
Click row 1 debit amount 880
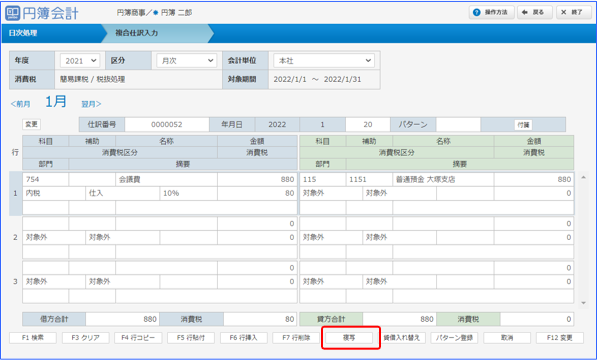[257, 179]
